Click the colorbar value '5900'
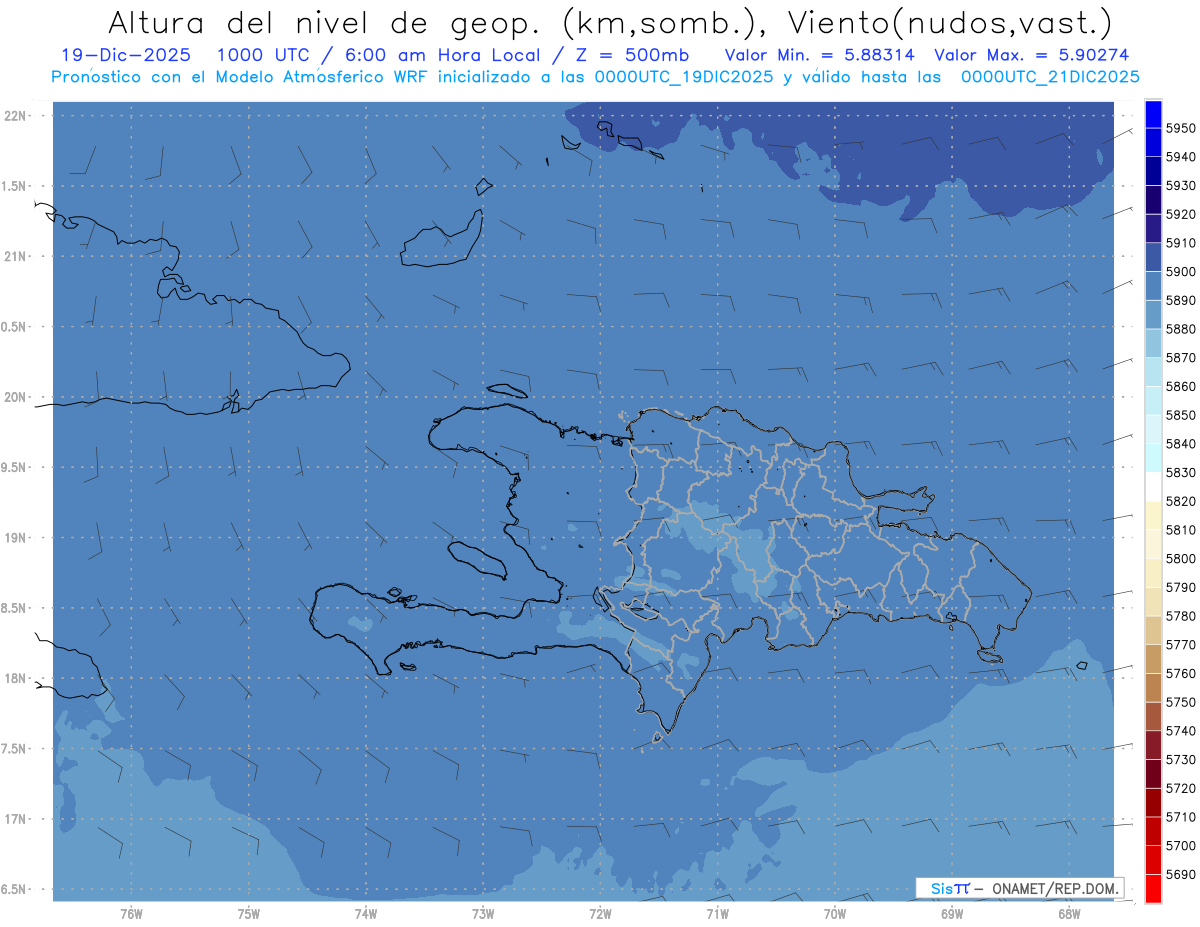Viewport: 1200px width, 927px height. pos(1181,271)
